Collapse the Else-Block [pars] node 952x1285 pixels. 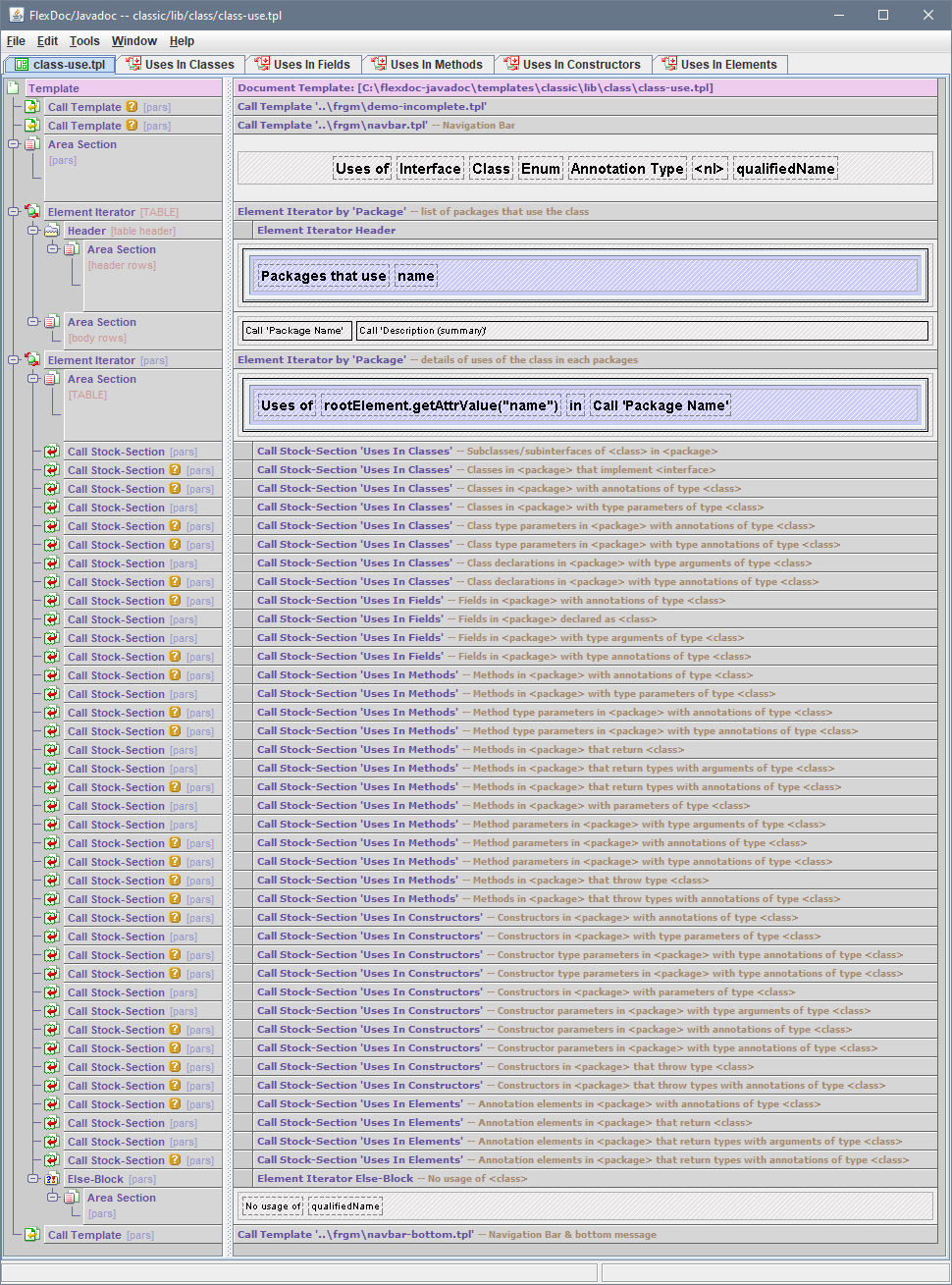33,1179
